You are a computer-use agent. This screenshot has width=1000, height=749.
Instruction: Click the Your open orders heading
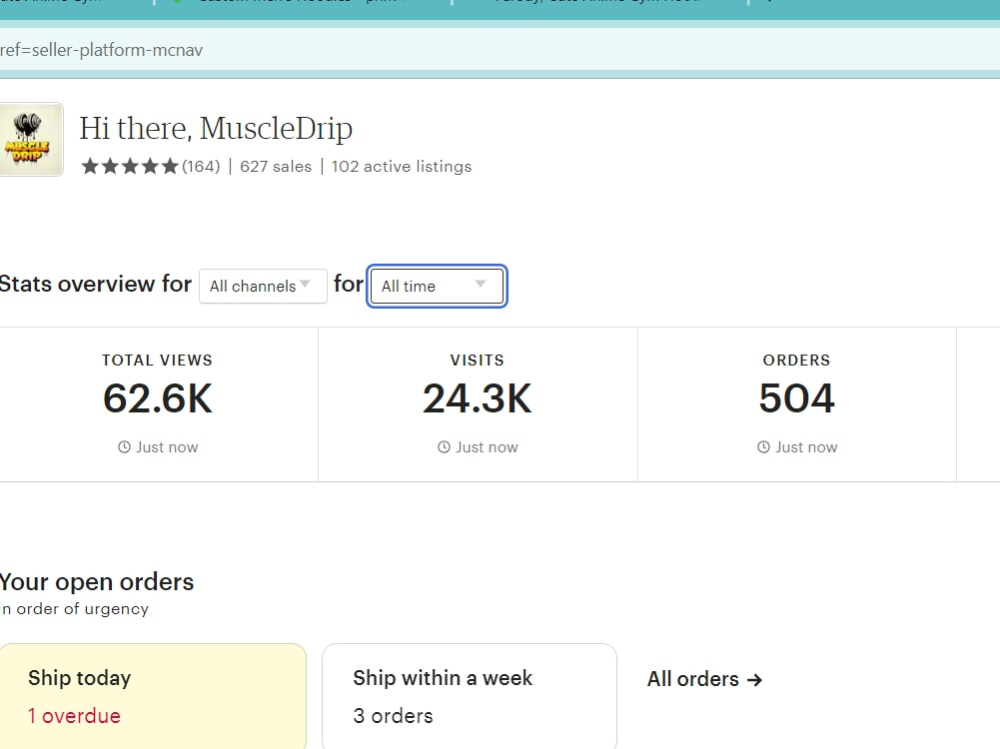click(x=96, y=582)
